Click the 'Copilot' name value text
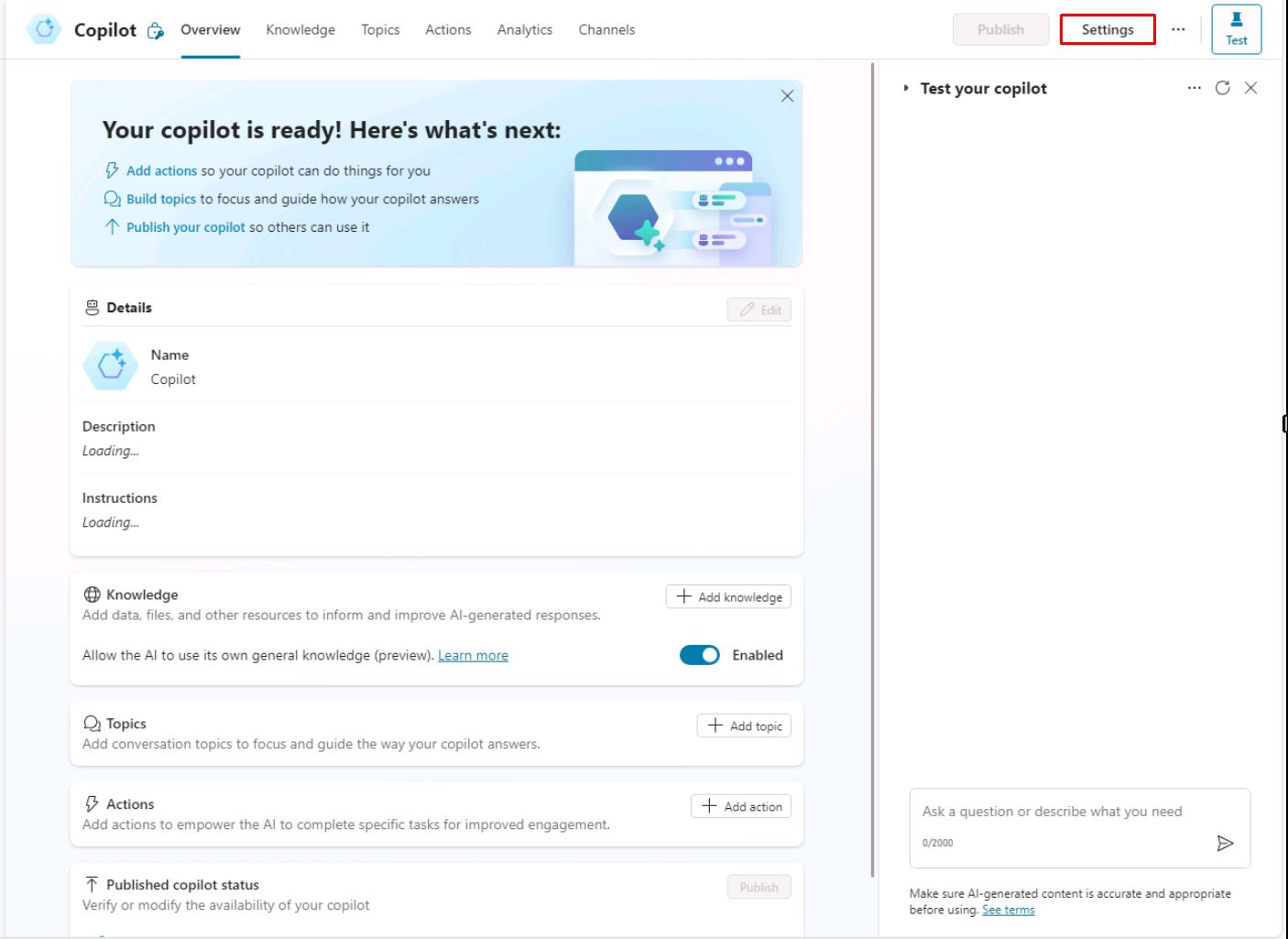Viewport: 1288px width, 939px height. [x=173, y=379]
